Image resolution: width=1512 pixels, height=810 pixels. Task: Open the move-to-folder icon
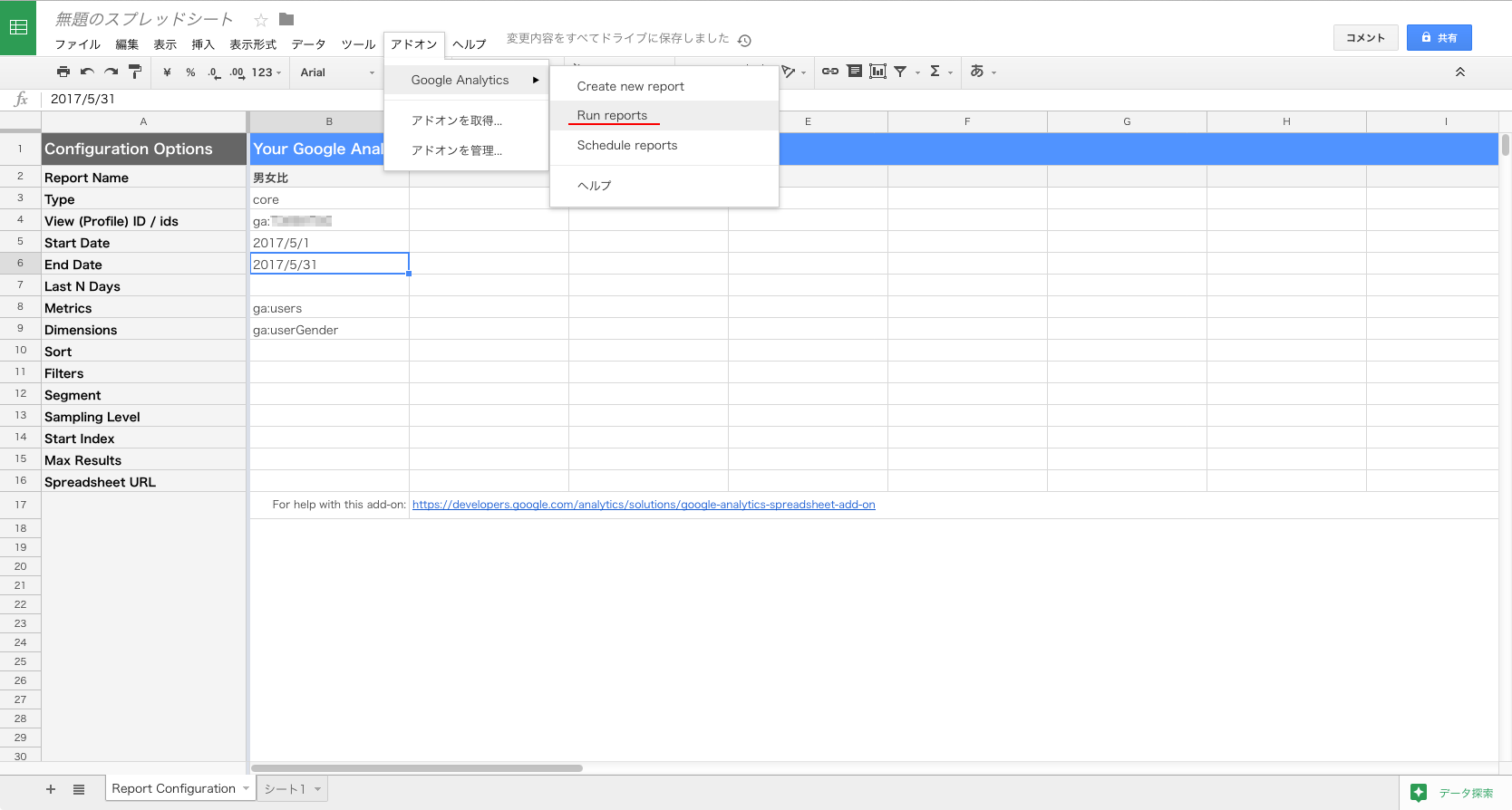(x=286, y=19)
